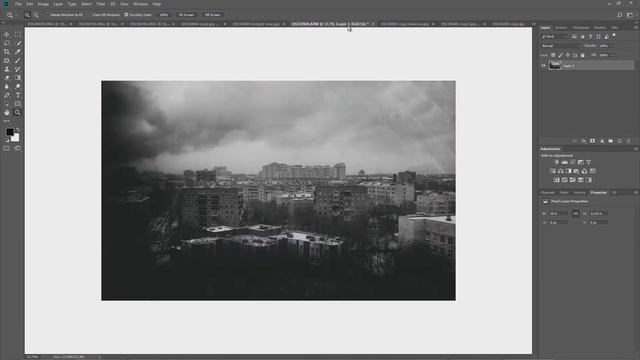Toggle lock all on layer
The image size is (640, 360).
582,55
